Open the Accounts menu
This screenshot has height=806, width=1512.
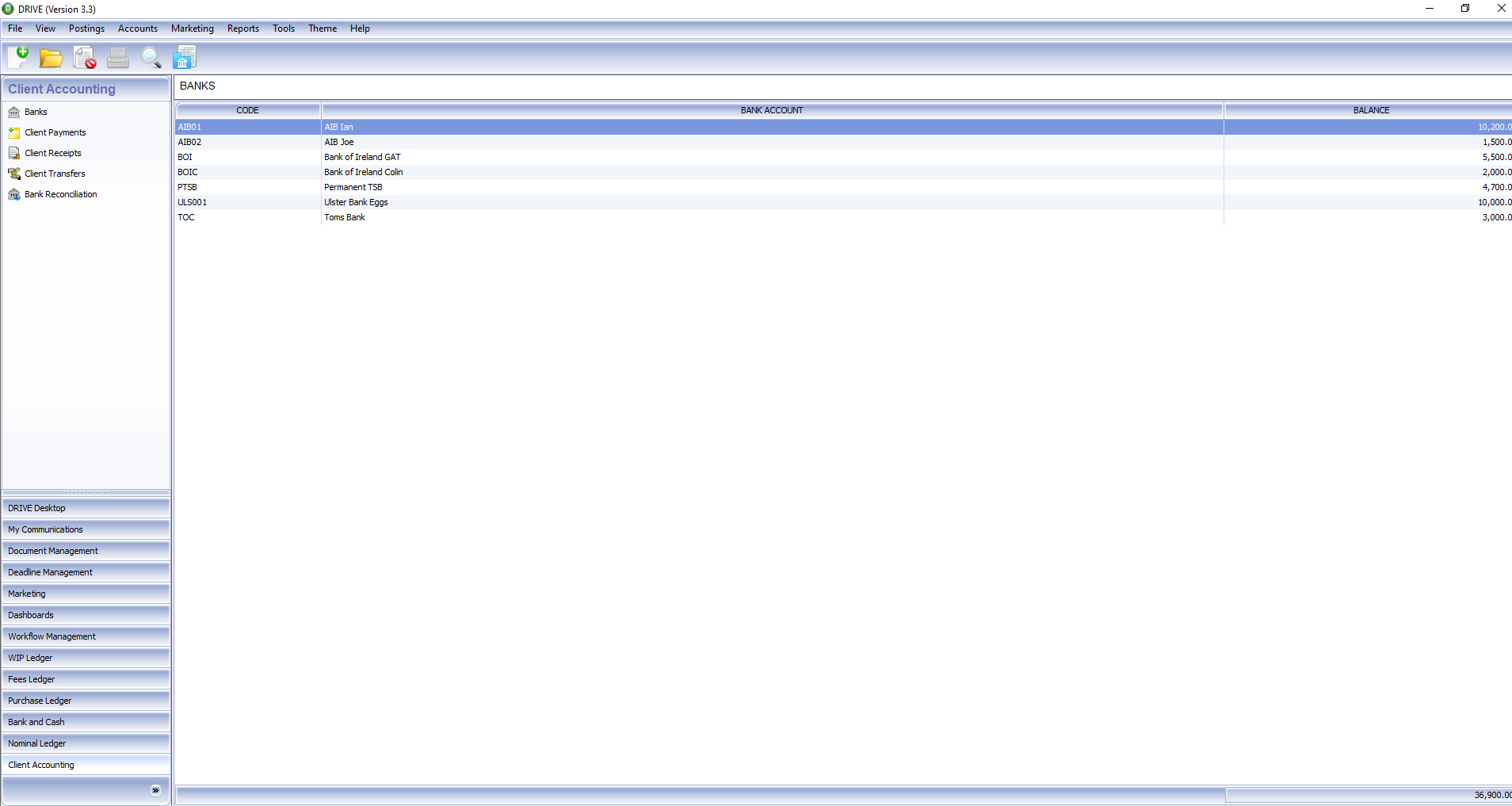[138, 29]
